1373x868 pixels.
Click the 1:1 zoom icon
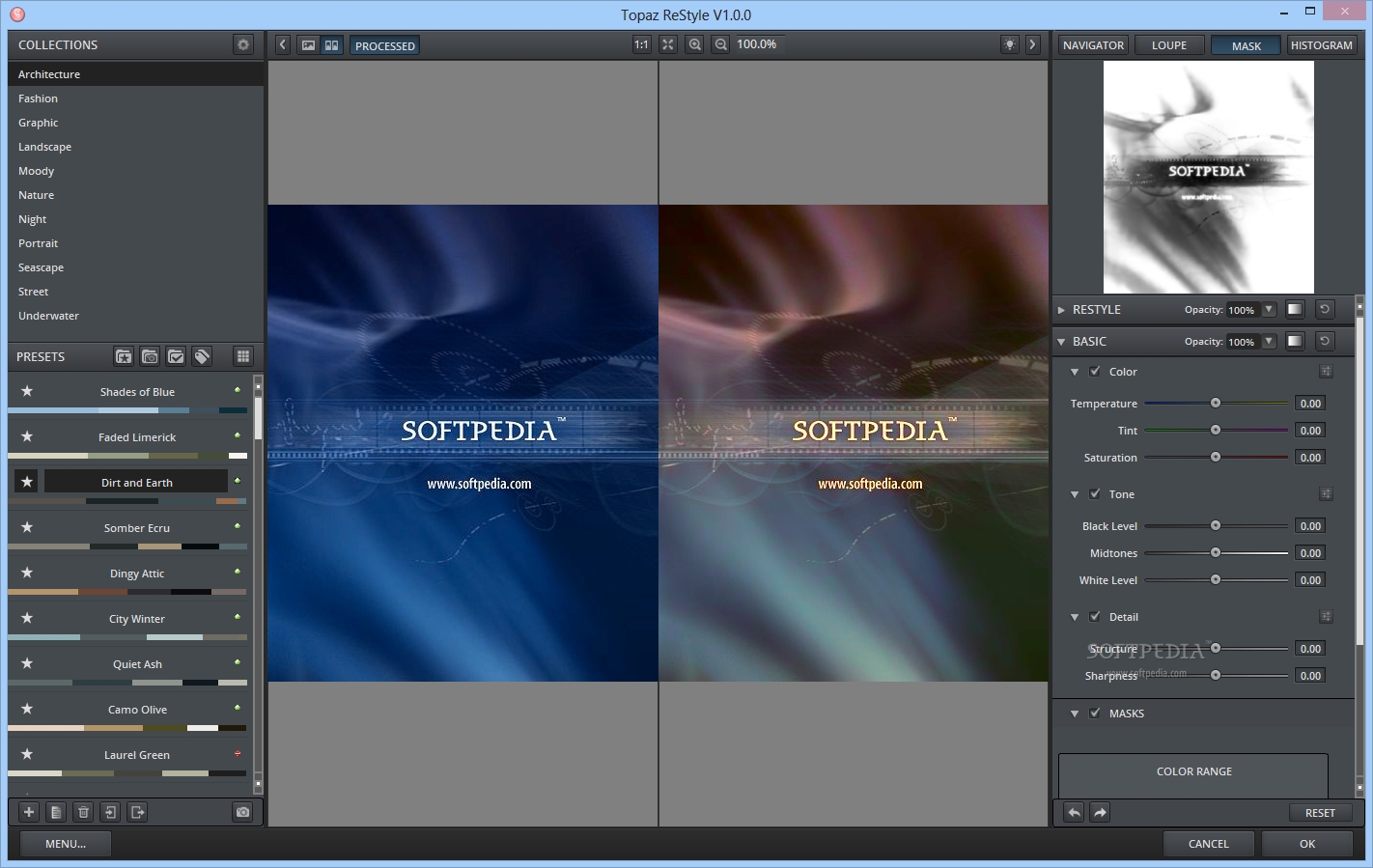pyautogui.click(x=641, y=44)
